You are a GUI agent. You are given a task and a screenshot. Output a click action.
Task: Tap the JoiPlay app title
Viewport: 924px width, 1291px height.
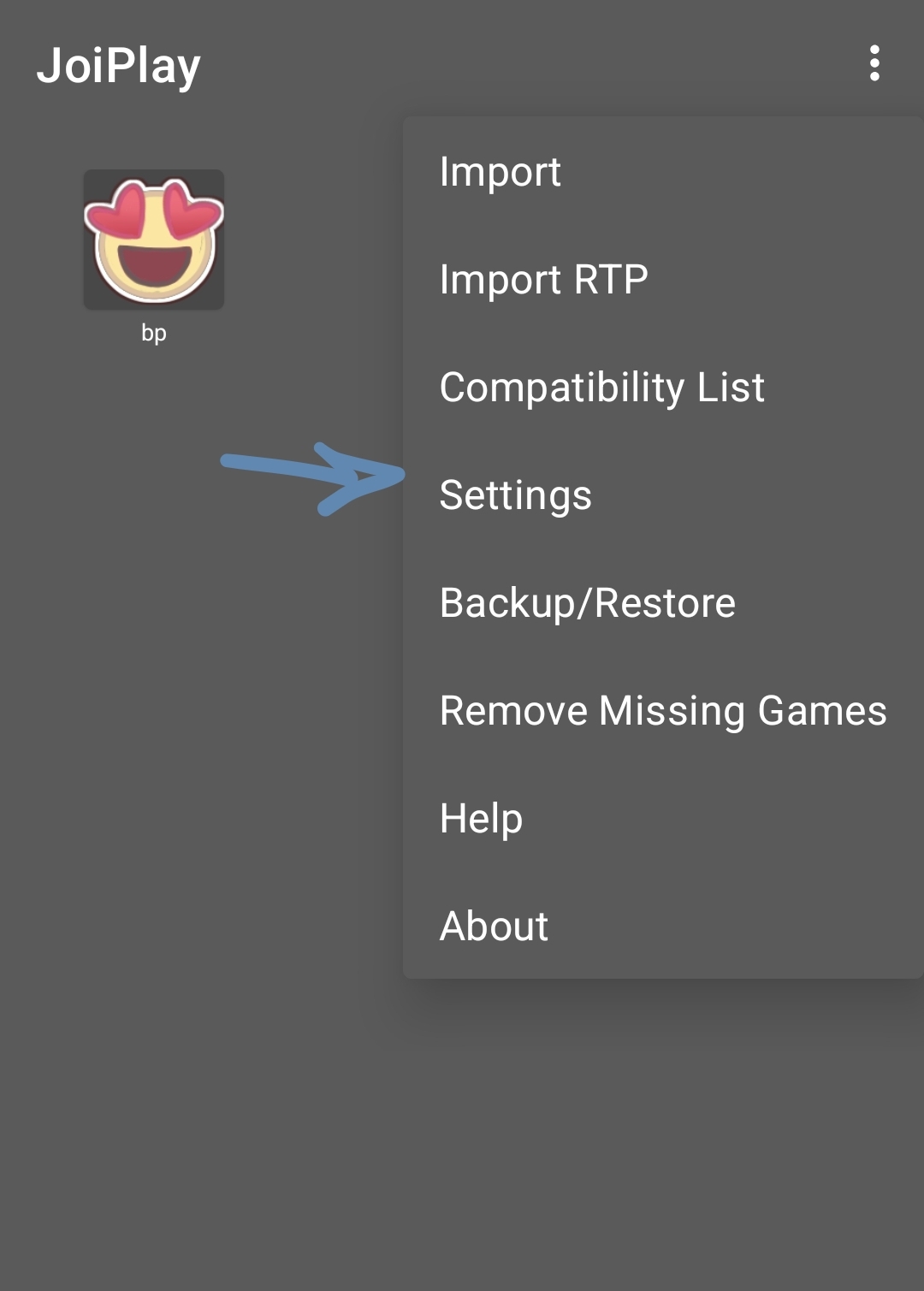coord(119,66)
